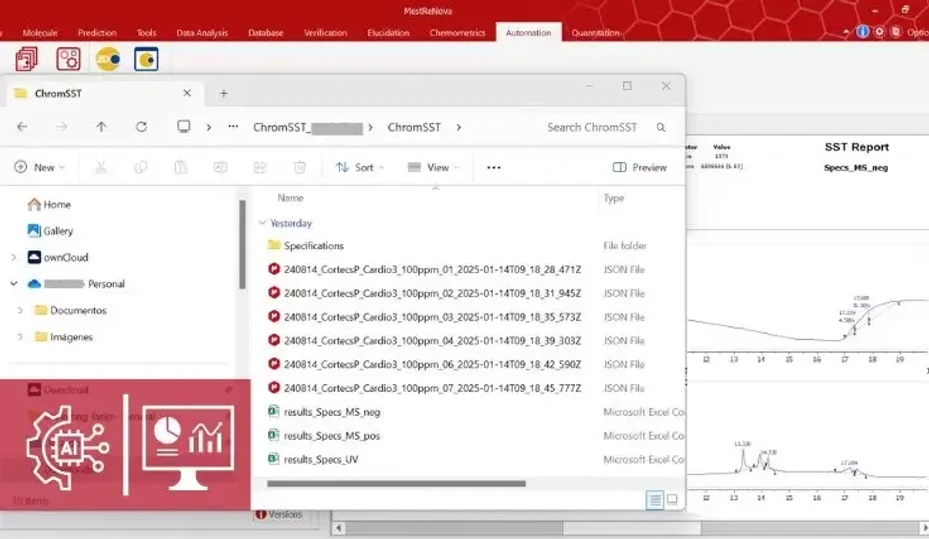Click the yellow round Automation toolbar icon
The image size is (929, 539).
click(x=108, y=59)
